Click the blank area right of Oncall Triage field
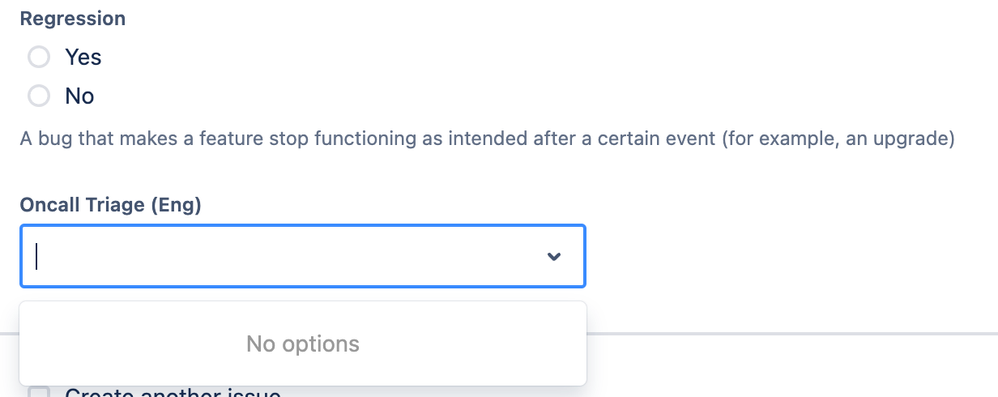 789,256
